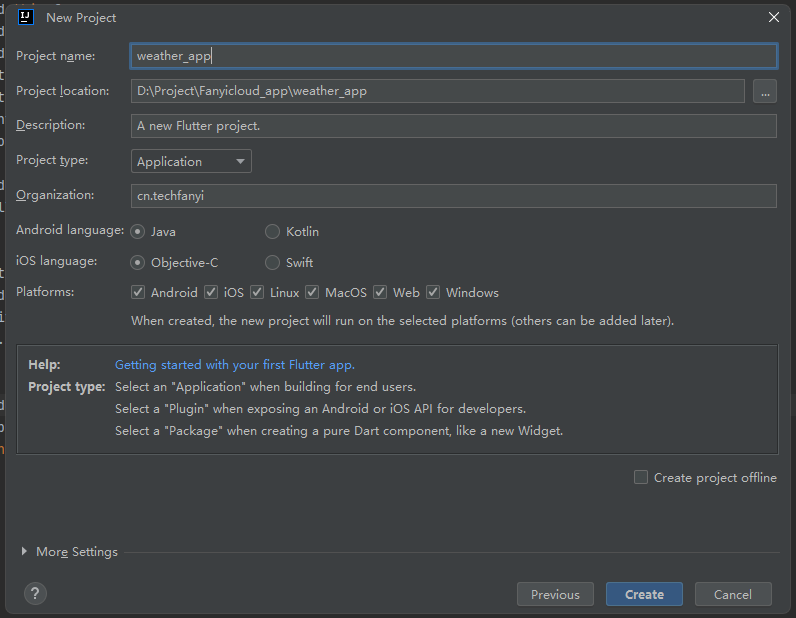Open Getting started with Flutter link
796x618 pixels.
click(235, 365)
